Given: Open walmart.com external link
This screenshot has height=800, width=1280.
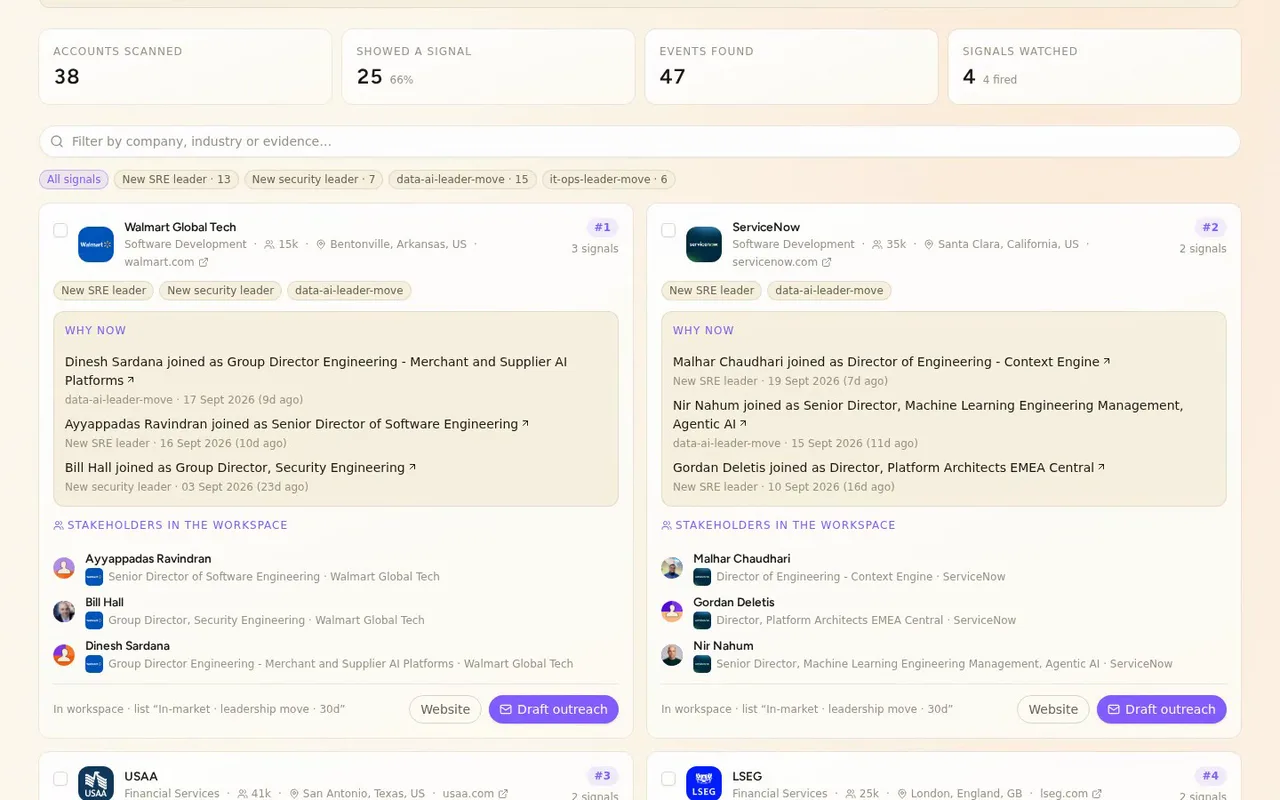Looking at the screenshot, I should click(x=166, y=262).
